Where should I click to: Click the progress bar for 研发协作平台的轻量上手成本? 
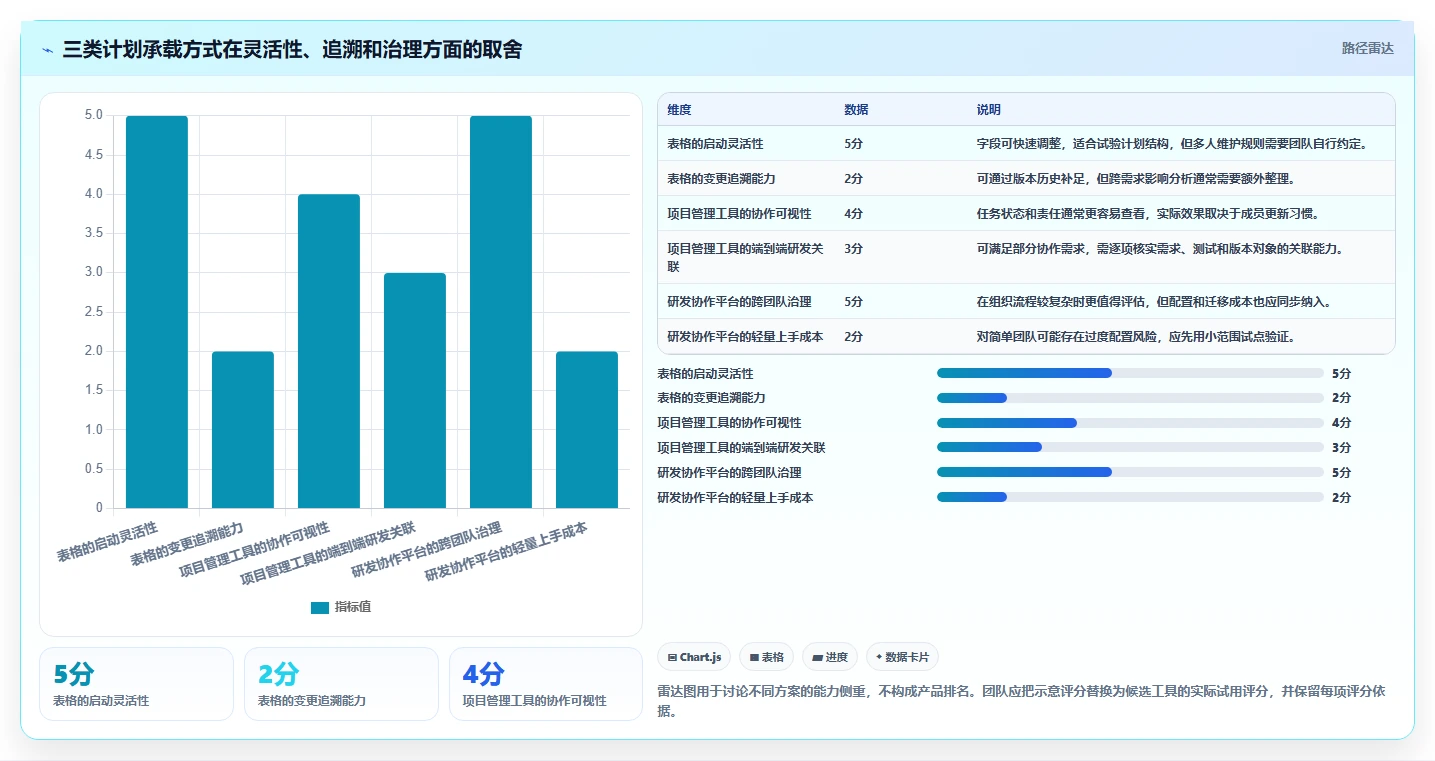[1130, 497]
